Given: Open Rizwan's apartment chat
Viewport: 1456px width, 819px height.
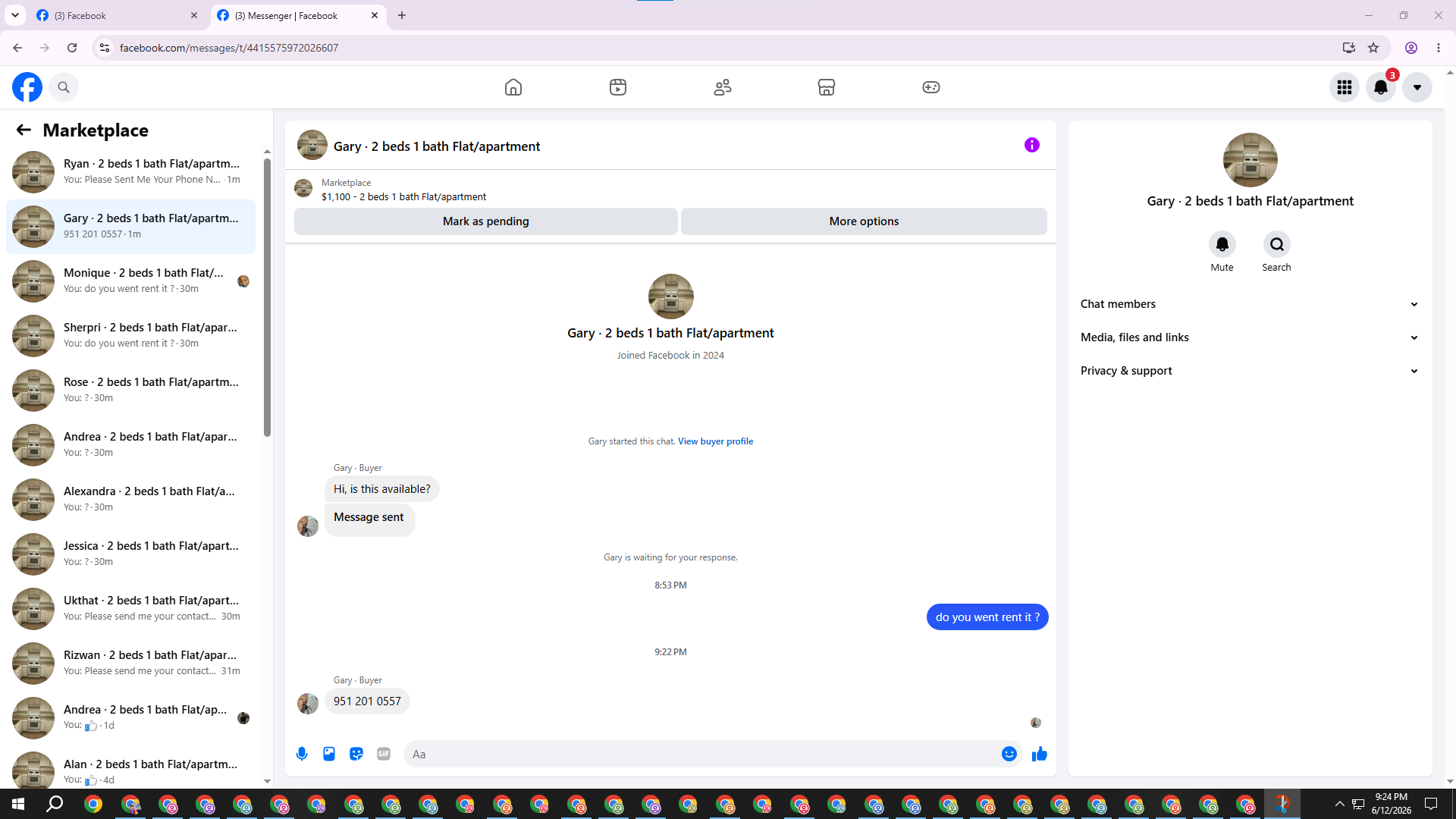Looking at the screenshot, I should [x=130, y=664].
